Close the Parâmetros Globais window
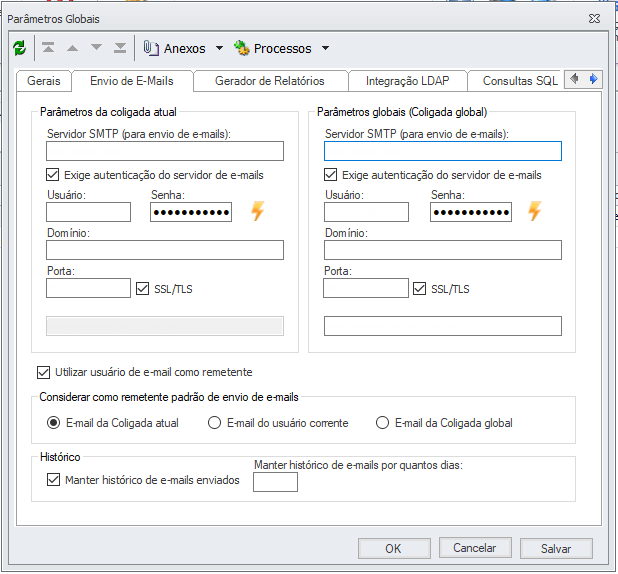 594,19
